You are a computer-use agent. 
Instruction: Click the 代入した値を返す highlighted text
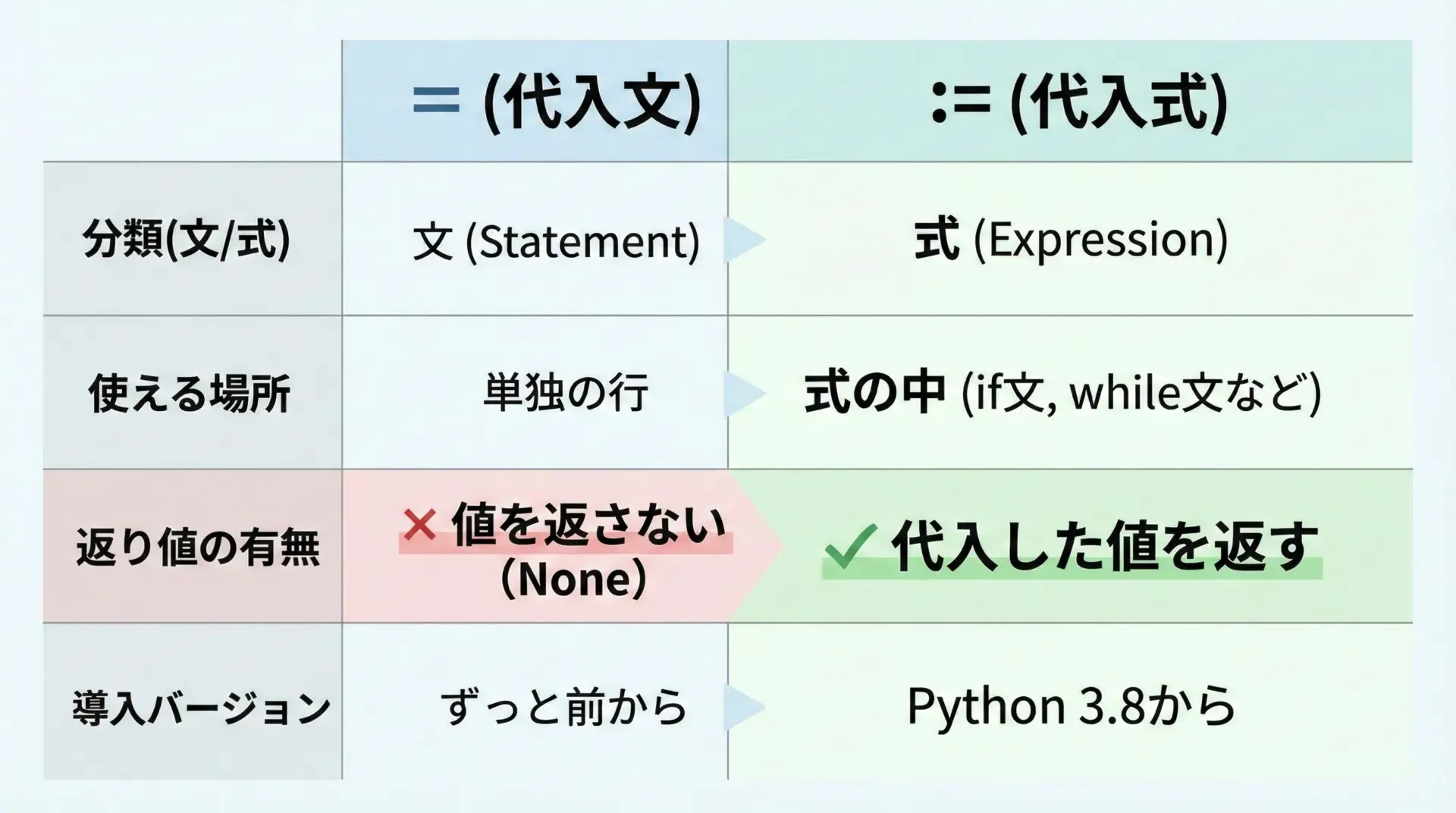coord(1104,547)
